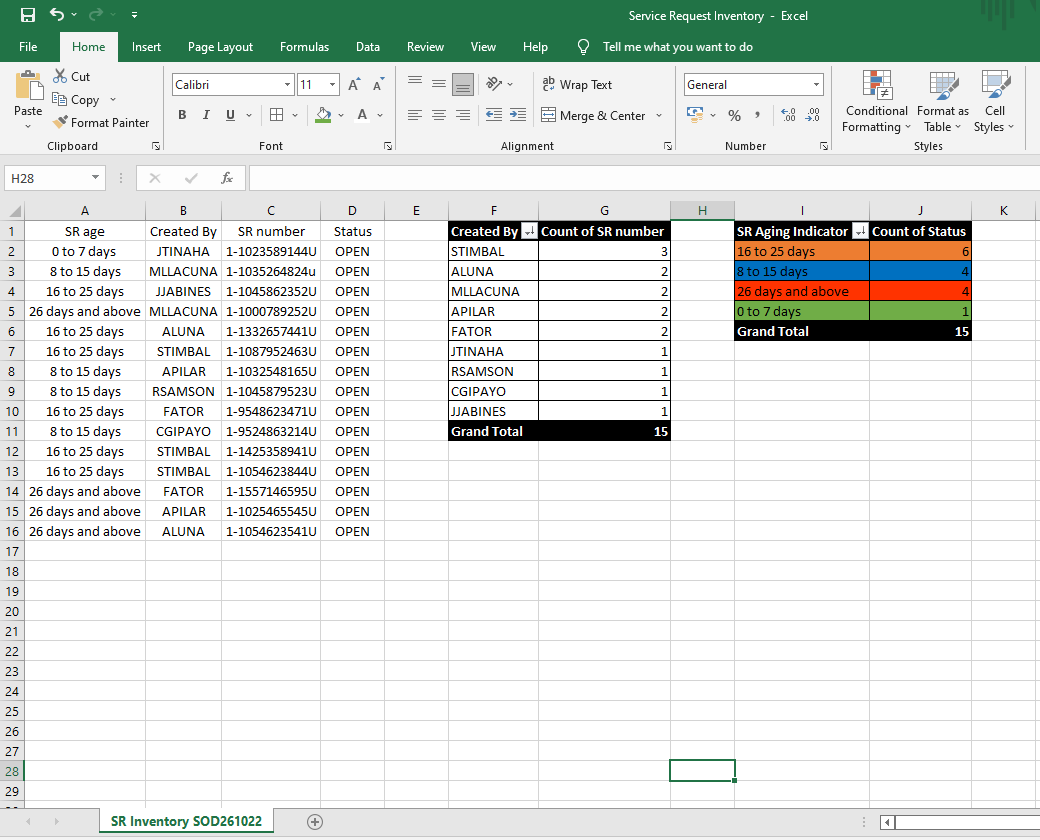Viewport: 1040px width, 840px height.
Task: Click the Save icon in title bar
Action: click(27, 15)
